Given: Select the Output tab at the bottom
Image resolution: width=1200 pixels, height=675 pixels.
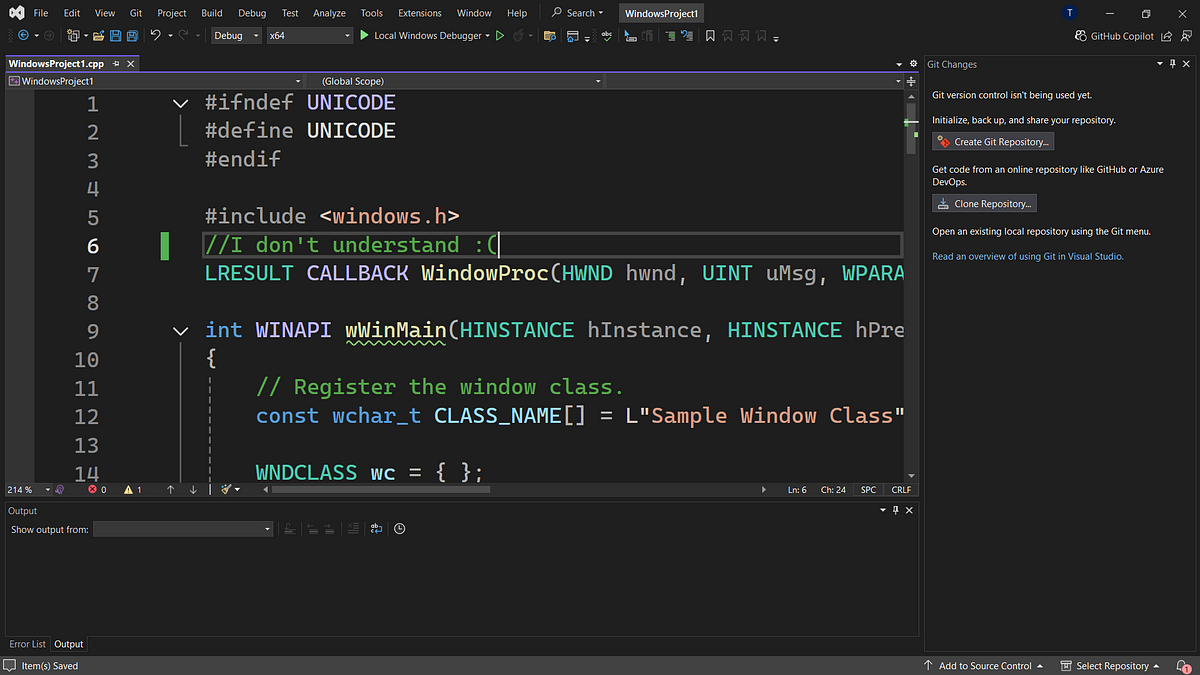Looking at the screenshot, I should click(69, 644).
